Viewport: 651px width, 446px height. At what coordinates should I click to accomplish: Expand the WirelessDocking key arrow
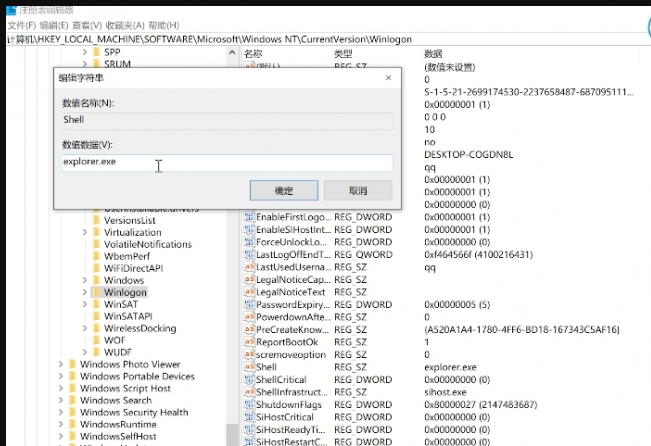click(x=85, y=328)
